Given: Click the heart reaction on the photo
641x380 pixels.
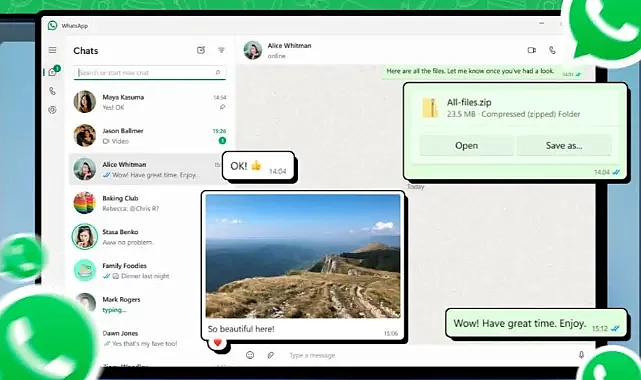Looking at the screenshot, I should (217, 343).
